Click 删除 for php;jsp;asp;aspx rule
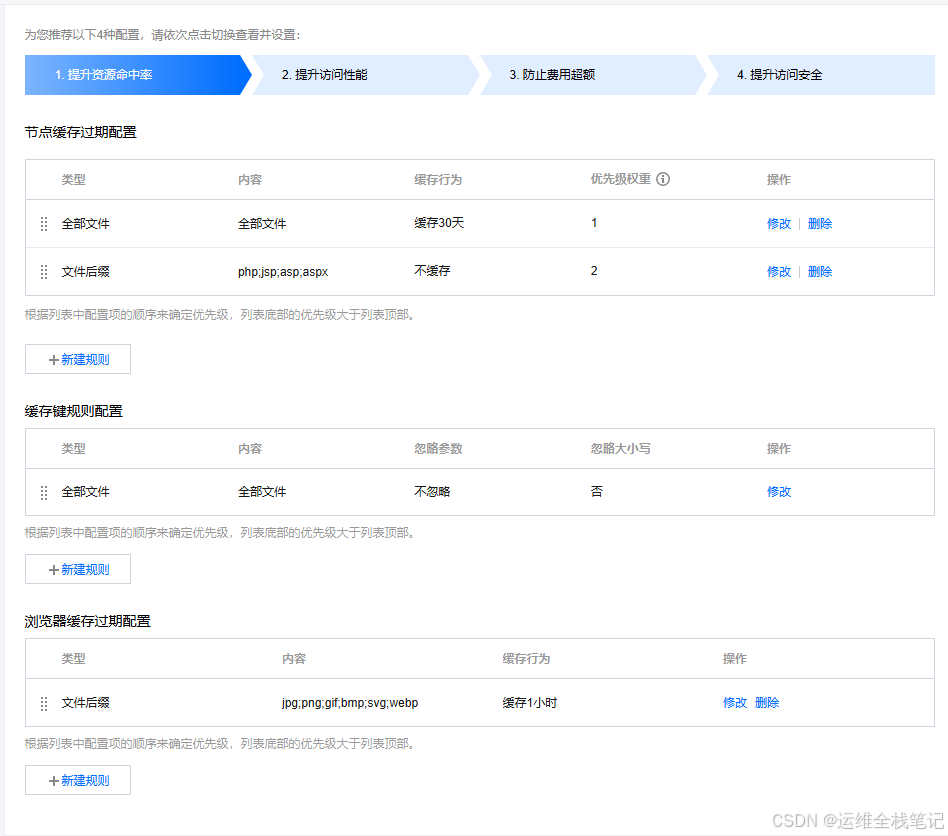This screenshot has width=948, height=836. pos(820,272)
